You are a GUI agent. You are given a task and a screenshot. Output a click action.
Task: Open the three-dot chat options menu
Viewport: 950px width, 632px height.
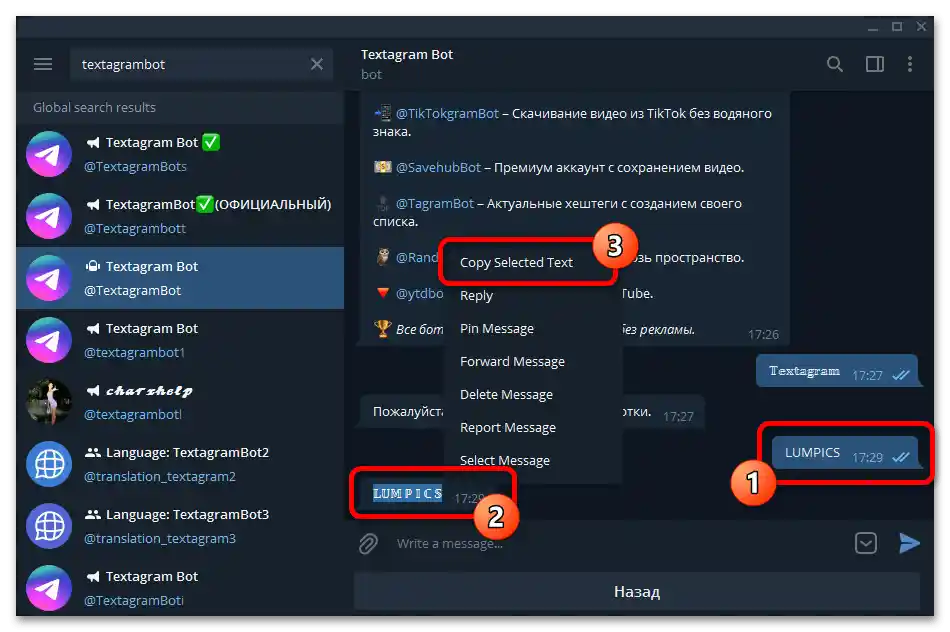[x=909, y=64]
